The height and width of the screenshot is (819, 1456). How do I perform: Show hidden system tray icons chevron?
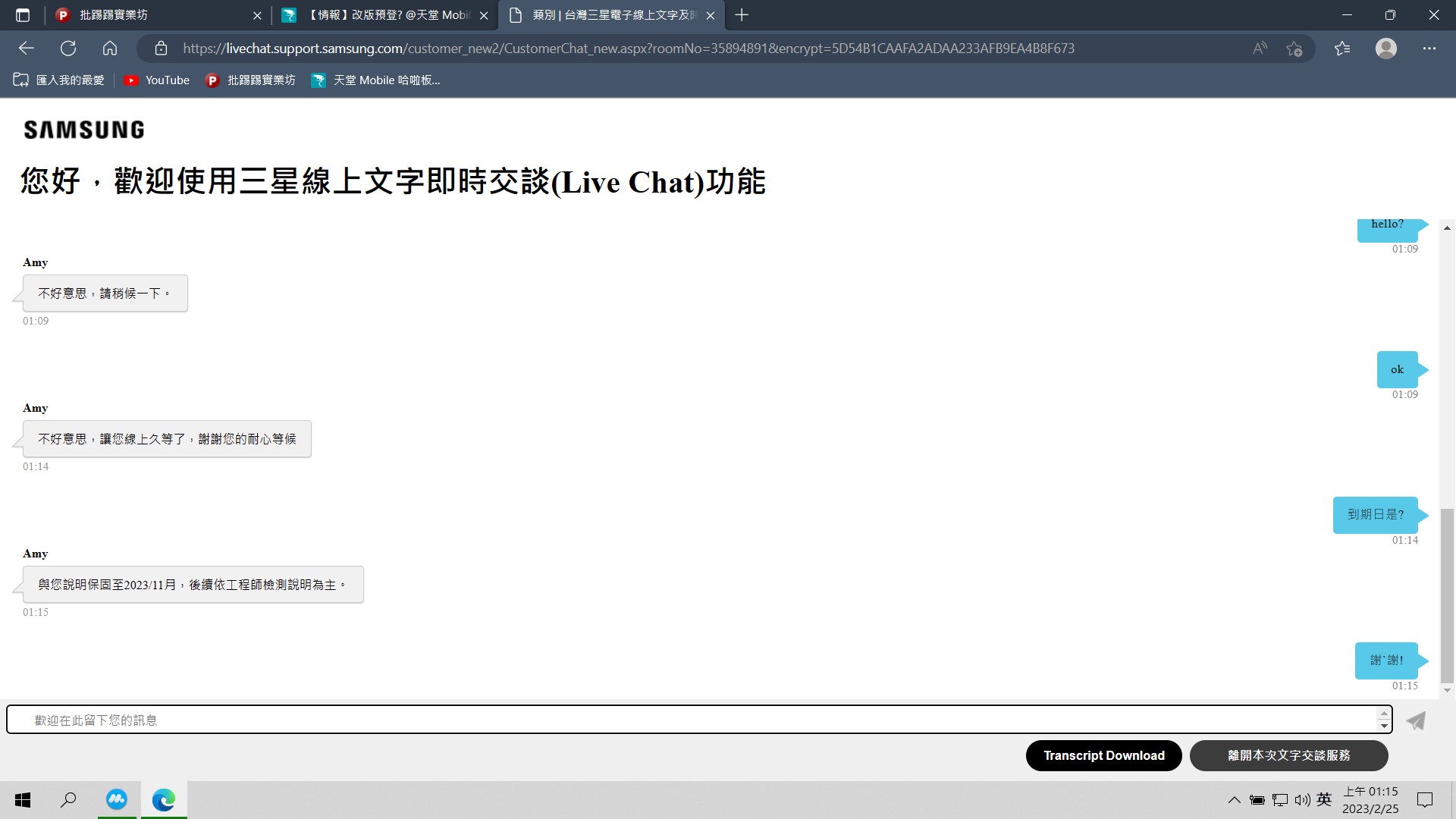point(1234,799)
